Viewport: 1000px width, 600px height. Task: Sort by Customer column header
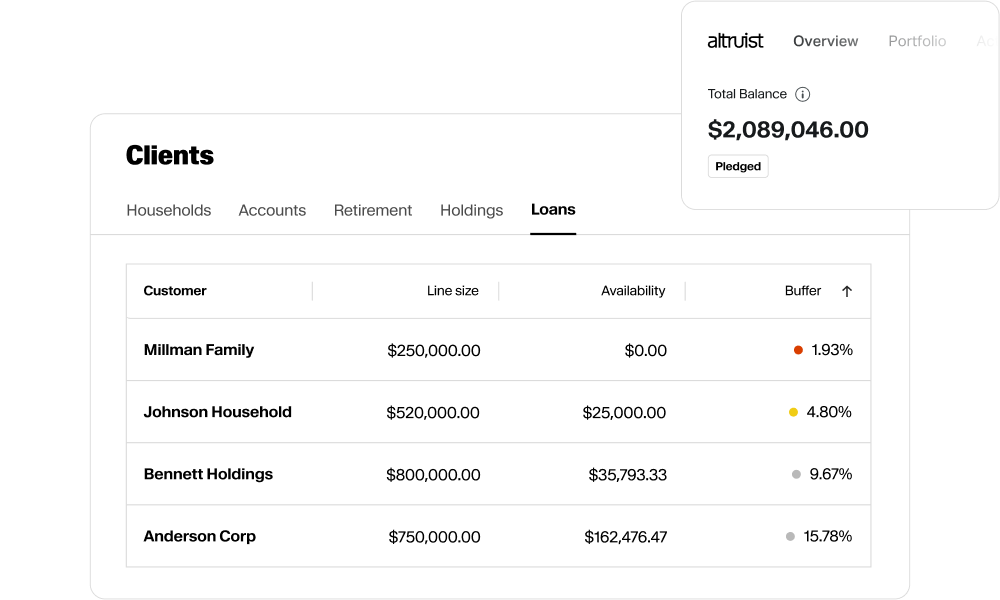coord(175,291)
